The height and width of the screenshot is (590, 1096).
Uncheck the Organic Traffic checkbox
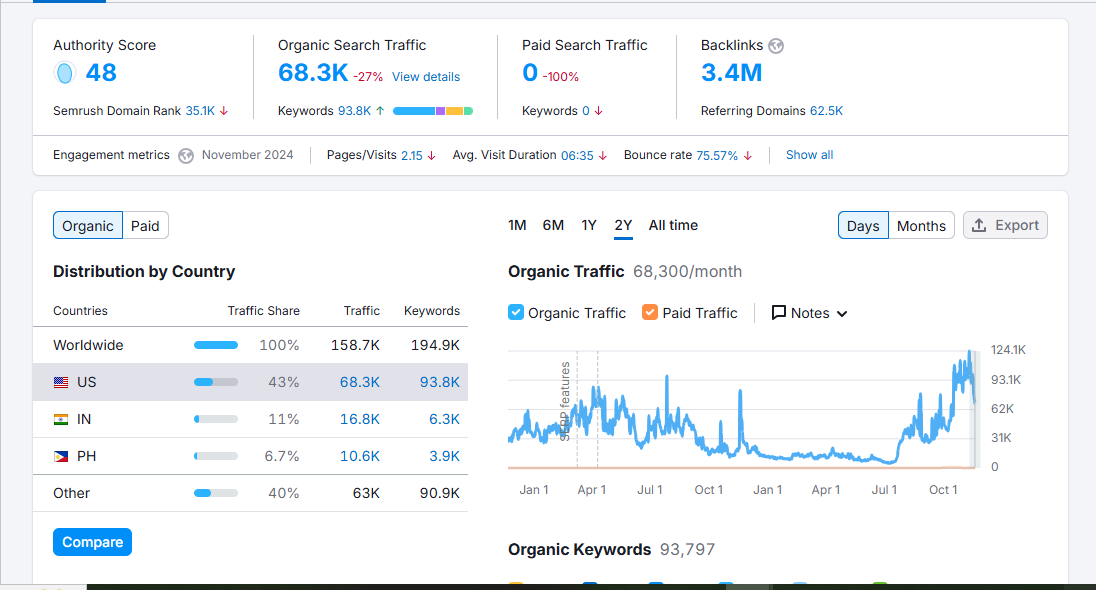click(x=516, y=312)
